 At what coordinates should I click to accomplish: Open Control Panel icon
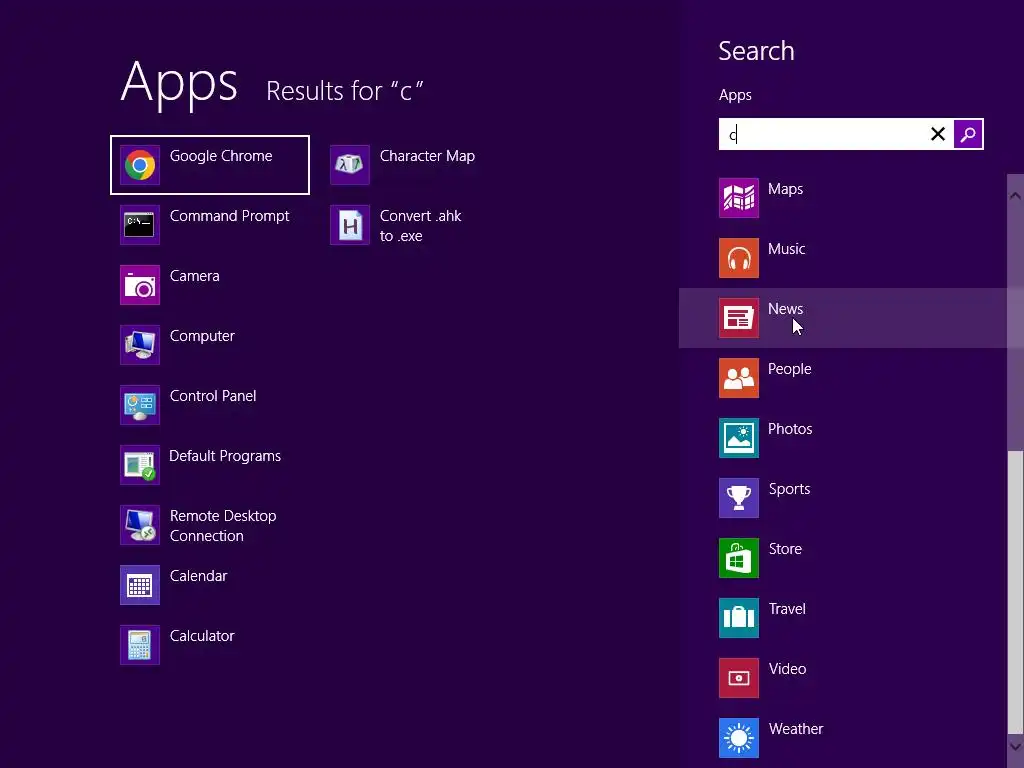click(140, 405)
